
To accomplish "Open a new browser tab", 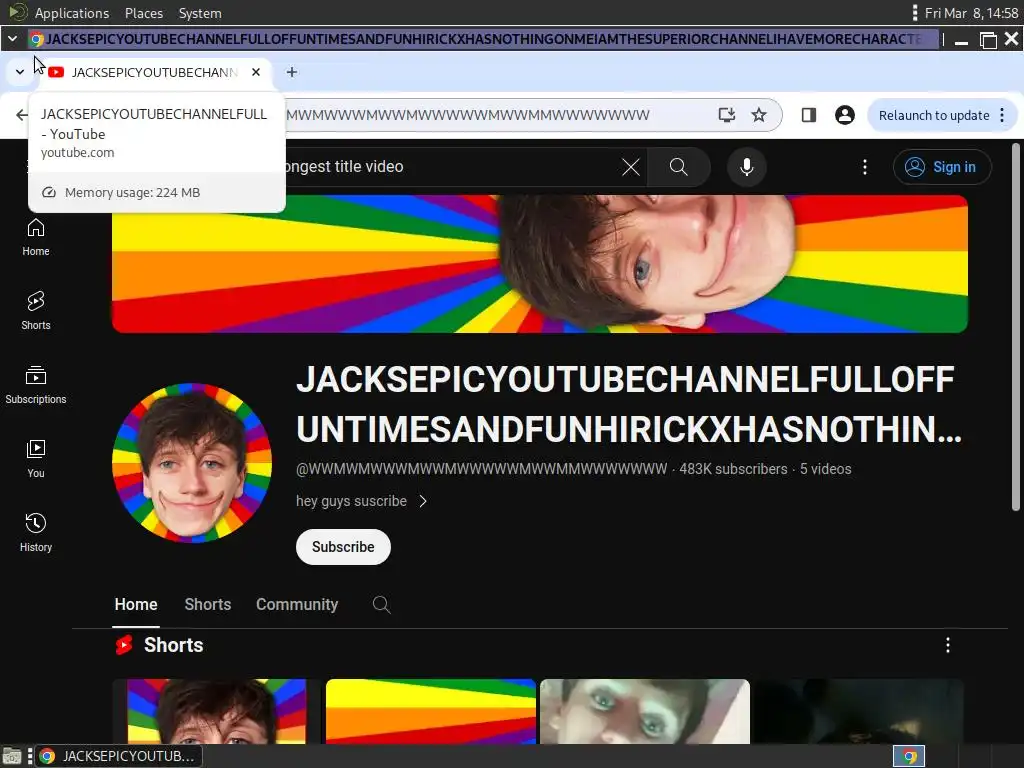I will [x=292, y=72].
